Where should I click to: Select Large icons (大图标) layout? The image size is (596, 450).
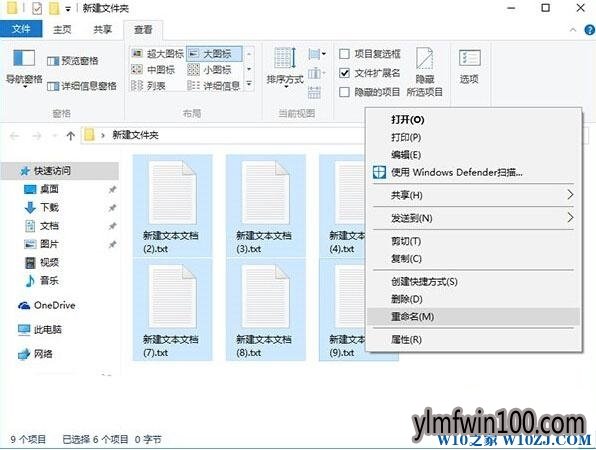pos(214,54)
